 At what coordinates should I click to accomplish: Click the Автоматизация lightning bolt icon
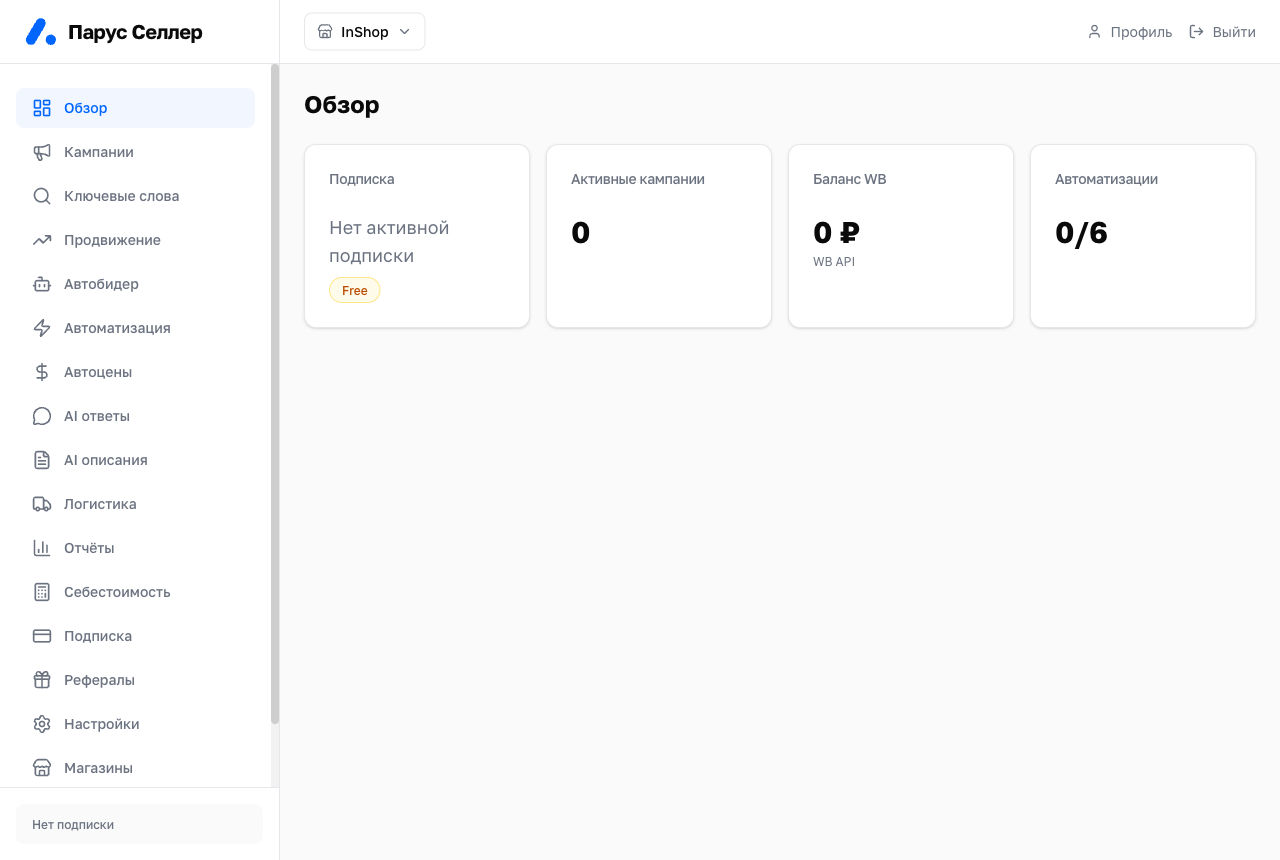[42, 328]
